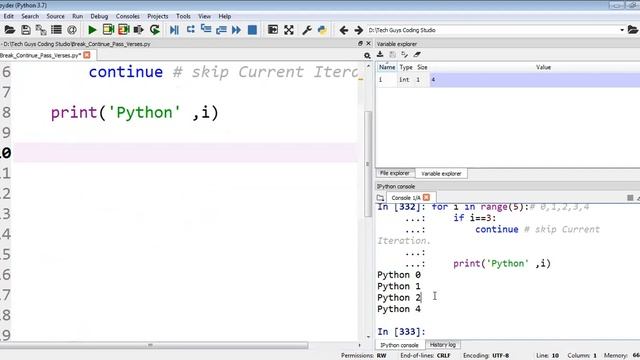The height and width of the screenshot is (360, 640).
Task: Continue execution until next breakpoint
Action: [x=236, y=30]
